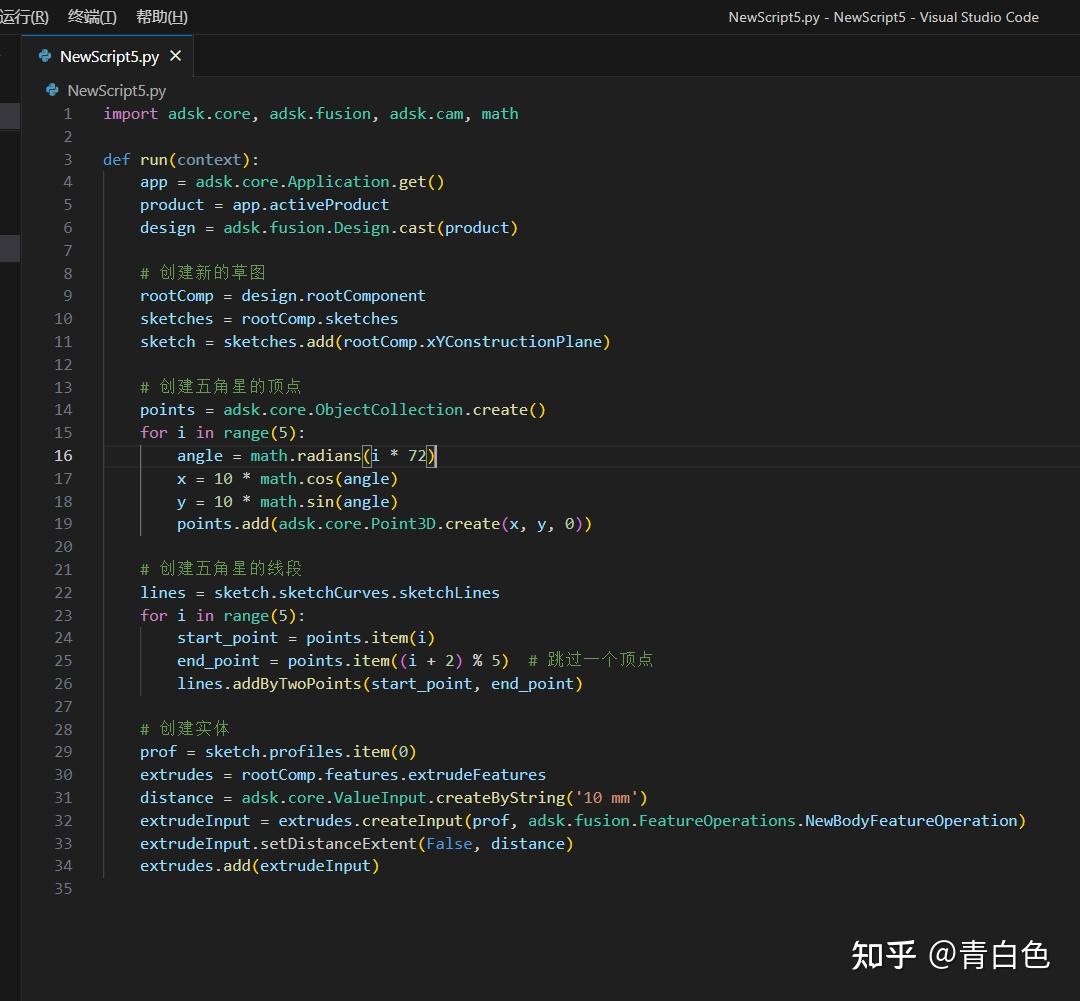Click 'app.activeProduct' on line 5
The width and height of the screenshot is (1080, 1001).
(x=311, y=205)
